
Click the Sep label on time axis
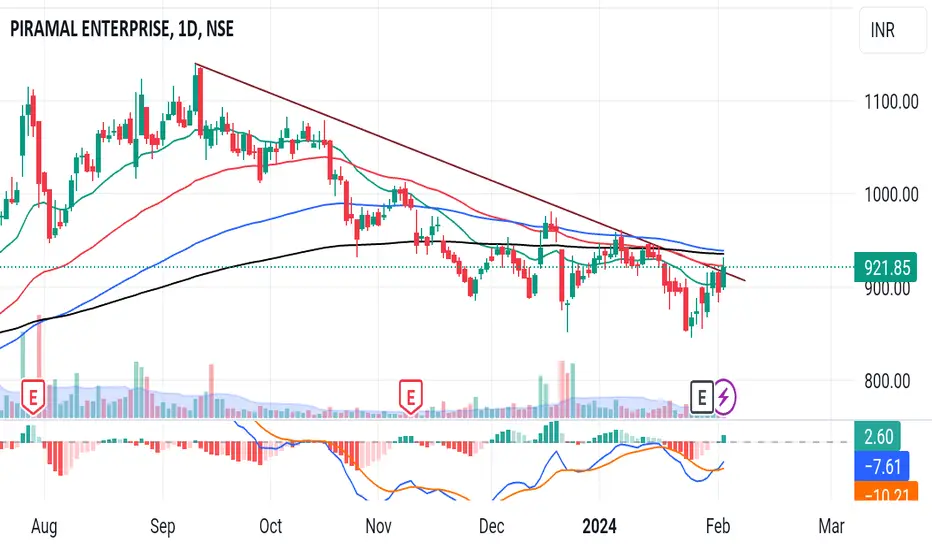[x=162, y=526]
